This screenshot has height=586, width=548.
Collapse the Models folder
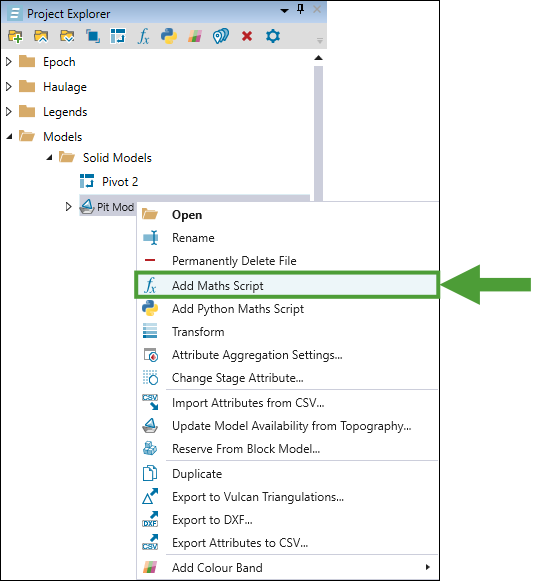click(9, 137)
